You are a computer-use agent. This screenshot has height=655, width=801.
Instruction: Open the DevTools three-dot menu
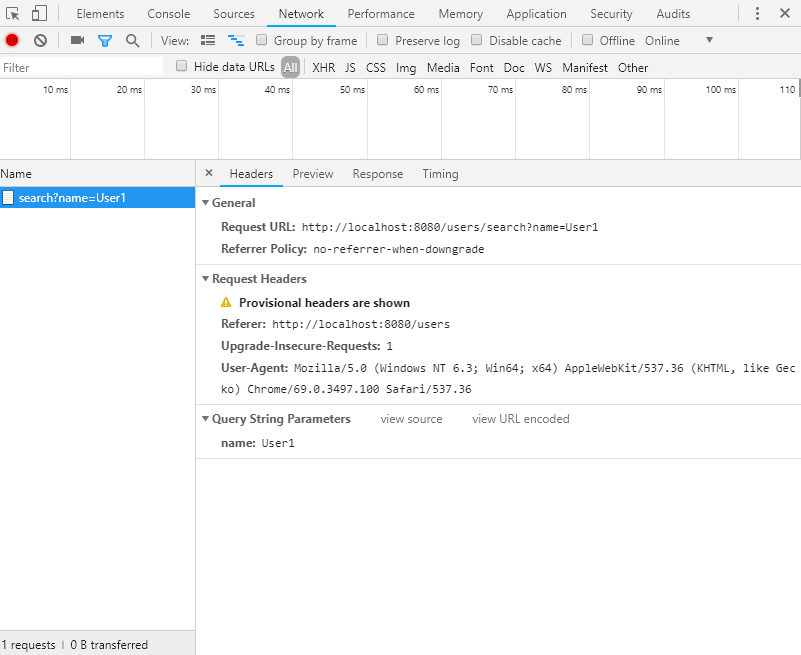(x=757, y=13)
